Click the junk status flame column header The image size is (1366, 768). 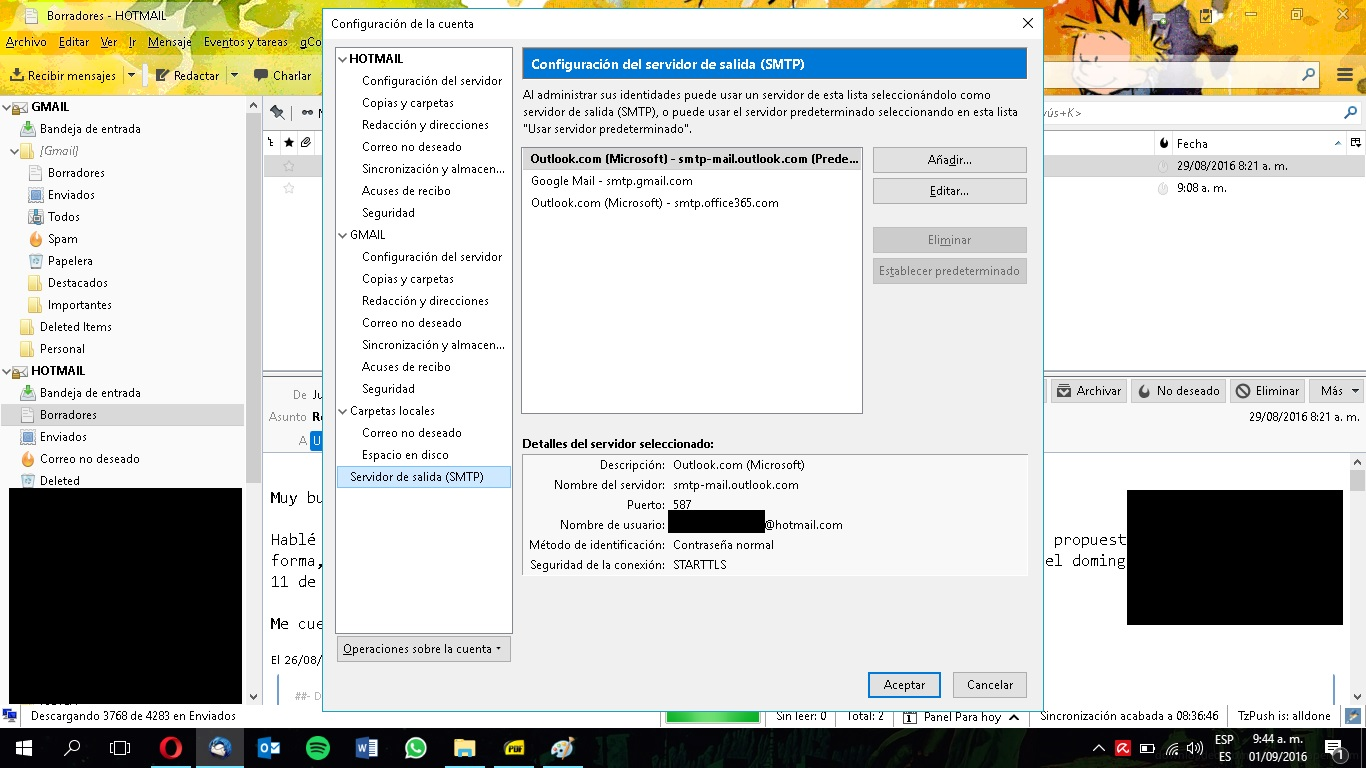click(x=1163, y=143)
